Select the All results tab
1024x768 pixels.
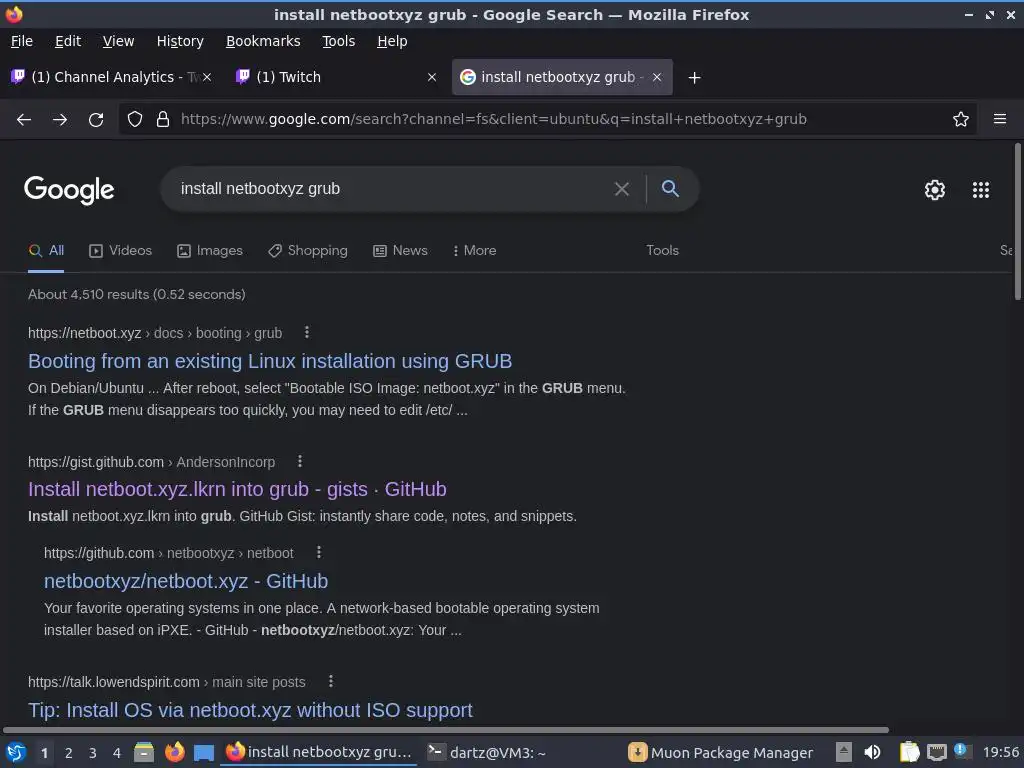46,251
